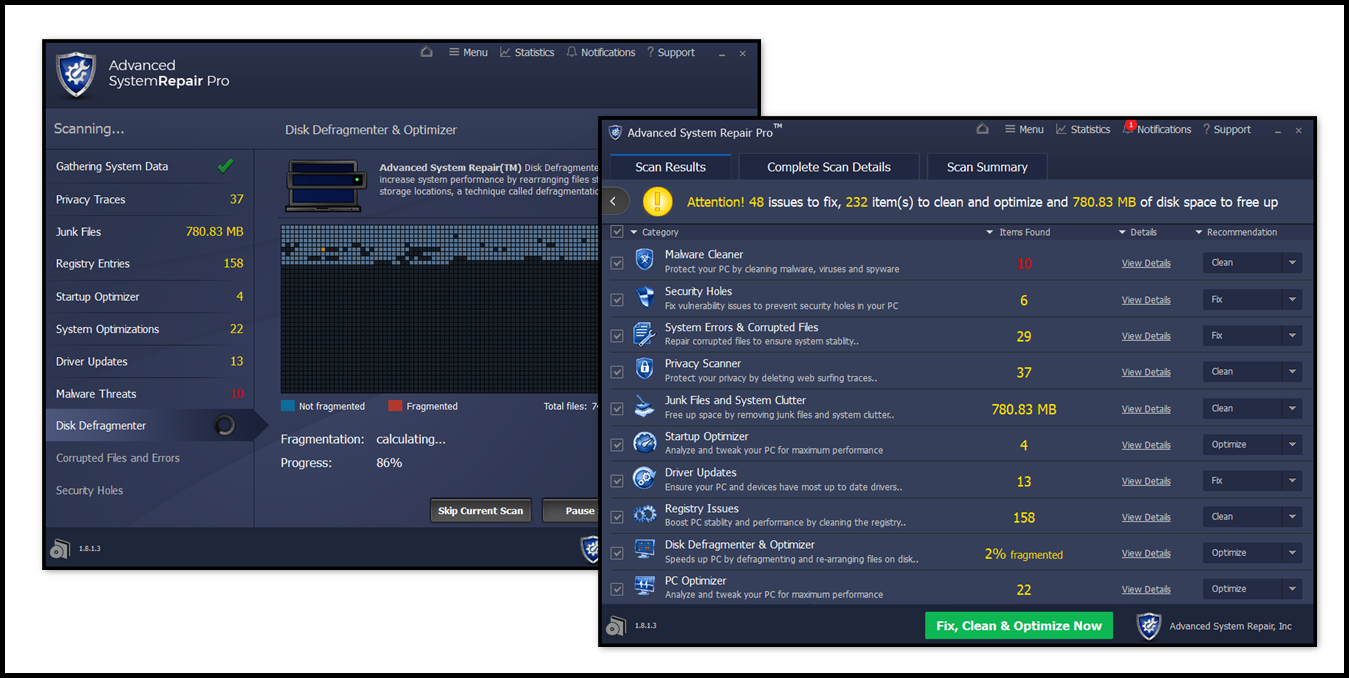The image size is (1349, 678).
Task: Open View Details for Driver Updates
Action: point(1146,481)
